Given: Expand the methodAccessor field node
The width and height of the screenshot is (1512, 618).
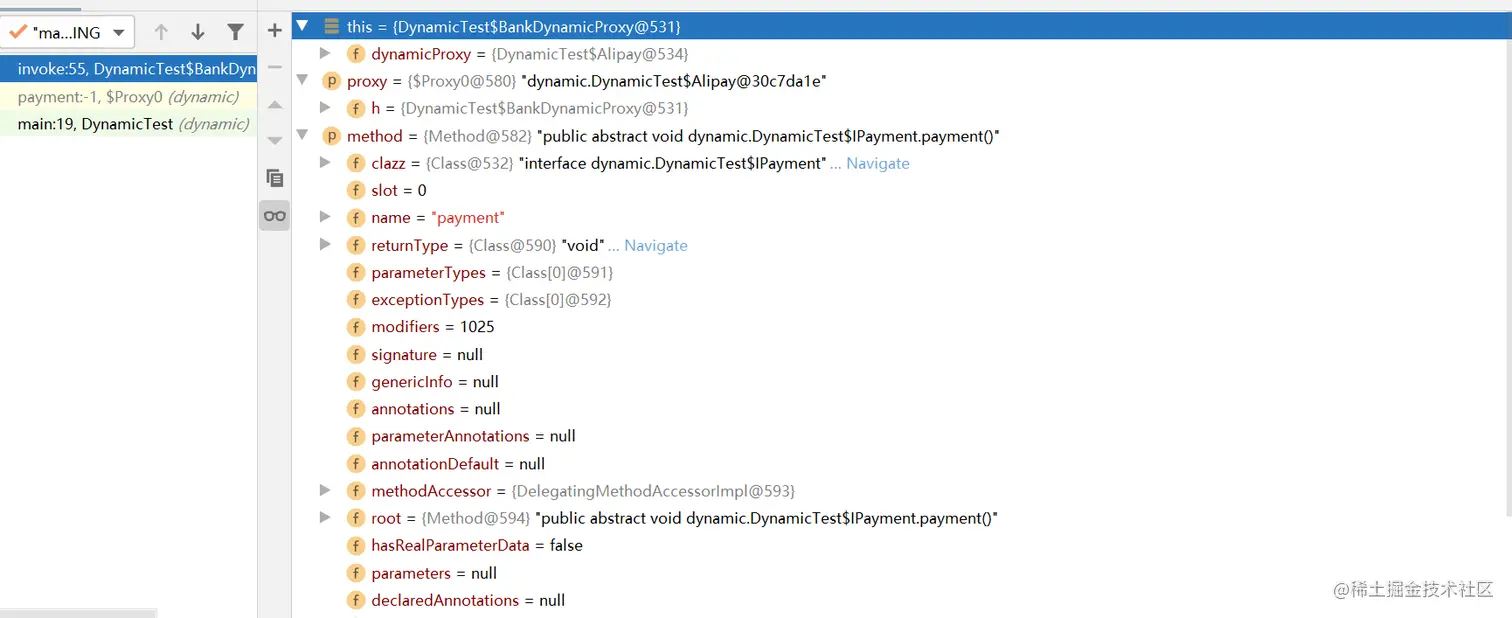Looking at the screenshot, I should click(x=324, y=490).
